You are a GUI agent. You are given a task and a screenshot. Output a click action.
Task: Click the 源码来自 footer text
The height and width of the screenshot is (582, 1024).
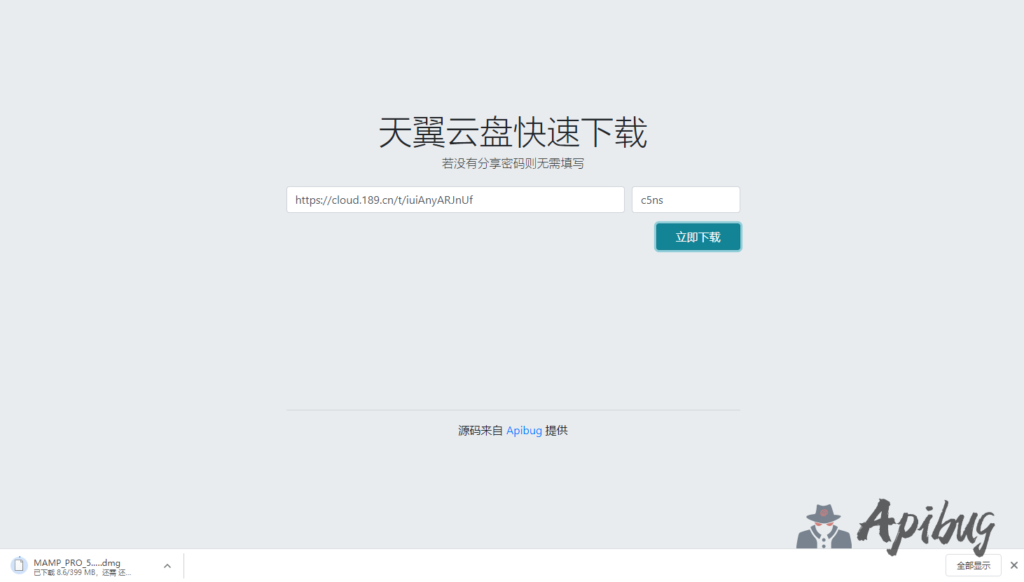click(x=480, y=431)
